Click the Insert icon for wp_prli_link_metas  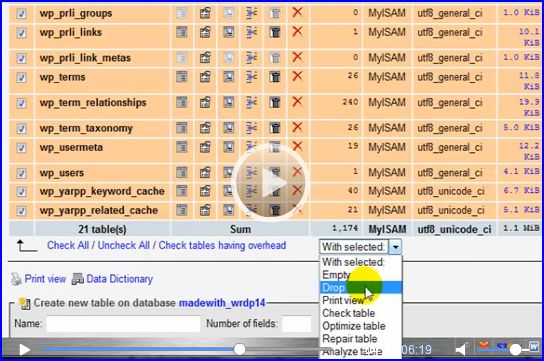[252, 58]
